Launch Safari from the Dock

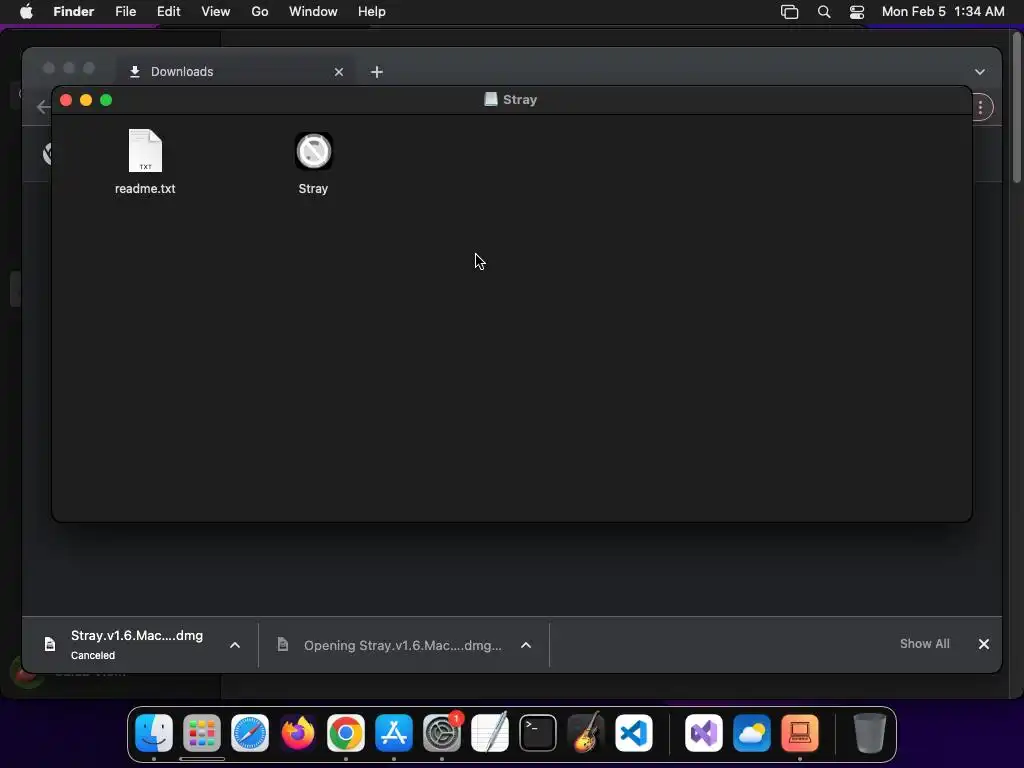(x=249, y=733)
